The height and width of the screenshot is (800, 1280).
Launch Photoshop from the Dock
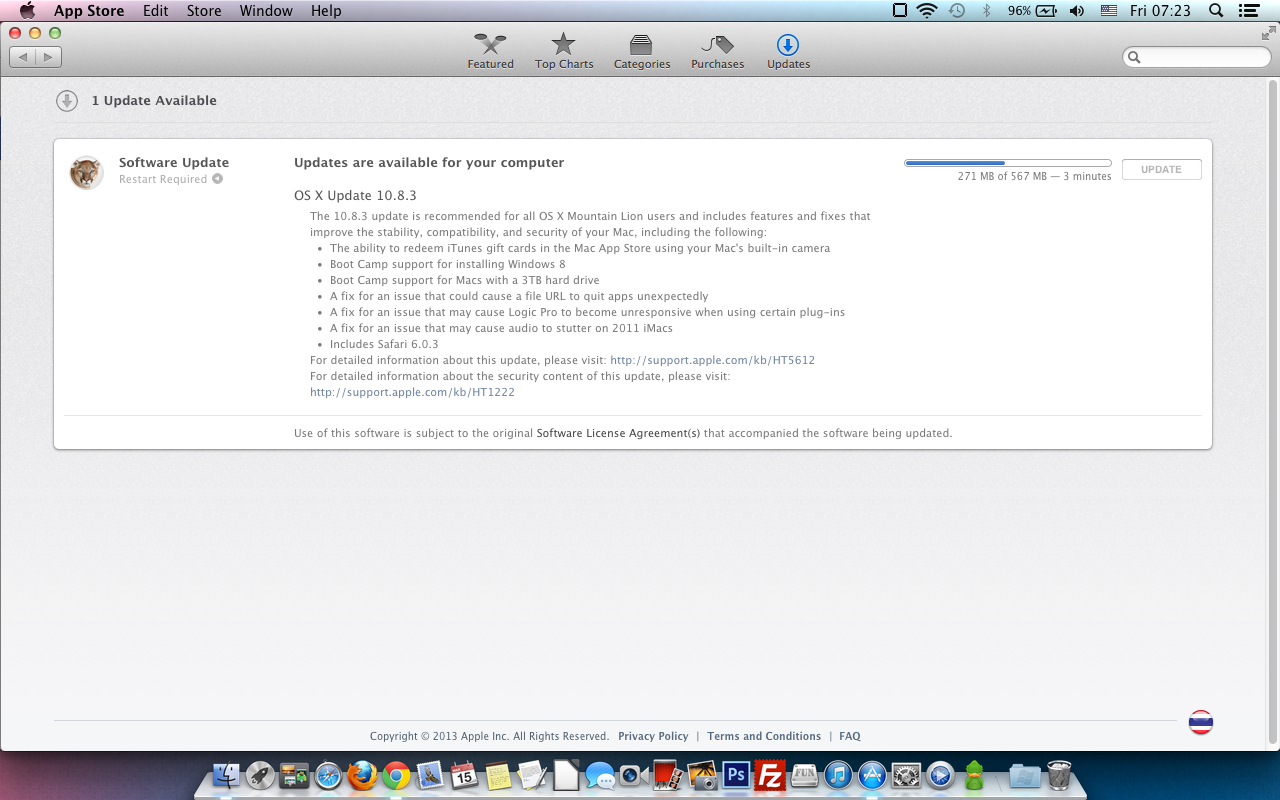tap(736, 775)
